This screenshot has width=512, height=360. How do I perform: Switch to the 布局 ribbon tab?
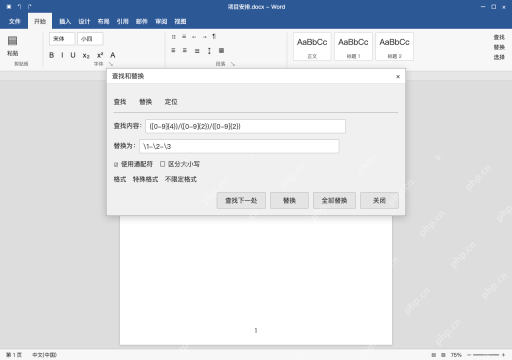pos(103,21)
